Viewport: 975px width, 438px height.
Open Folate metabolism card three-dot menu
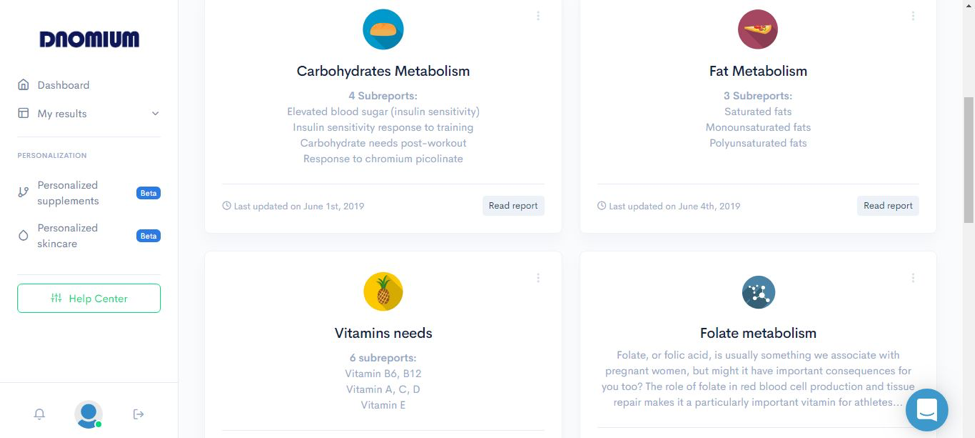click(913, 278)
